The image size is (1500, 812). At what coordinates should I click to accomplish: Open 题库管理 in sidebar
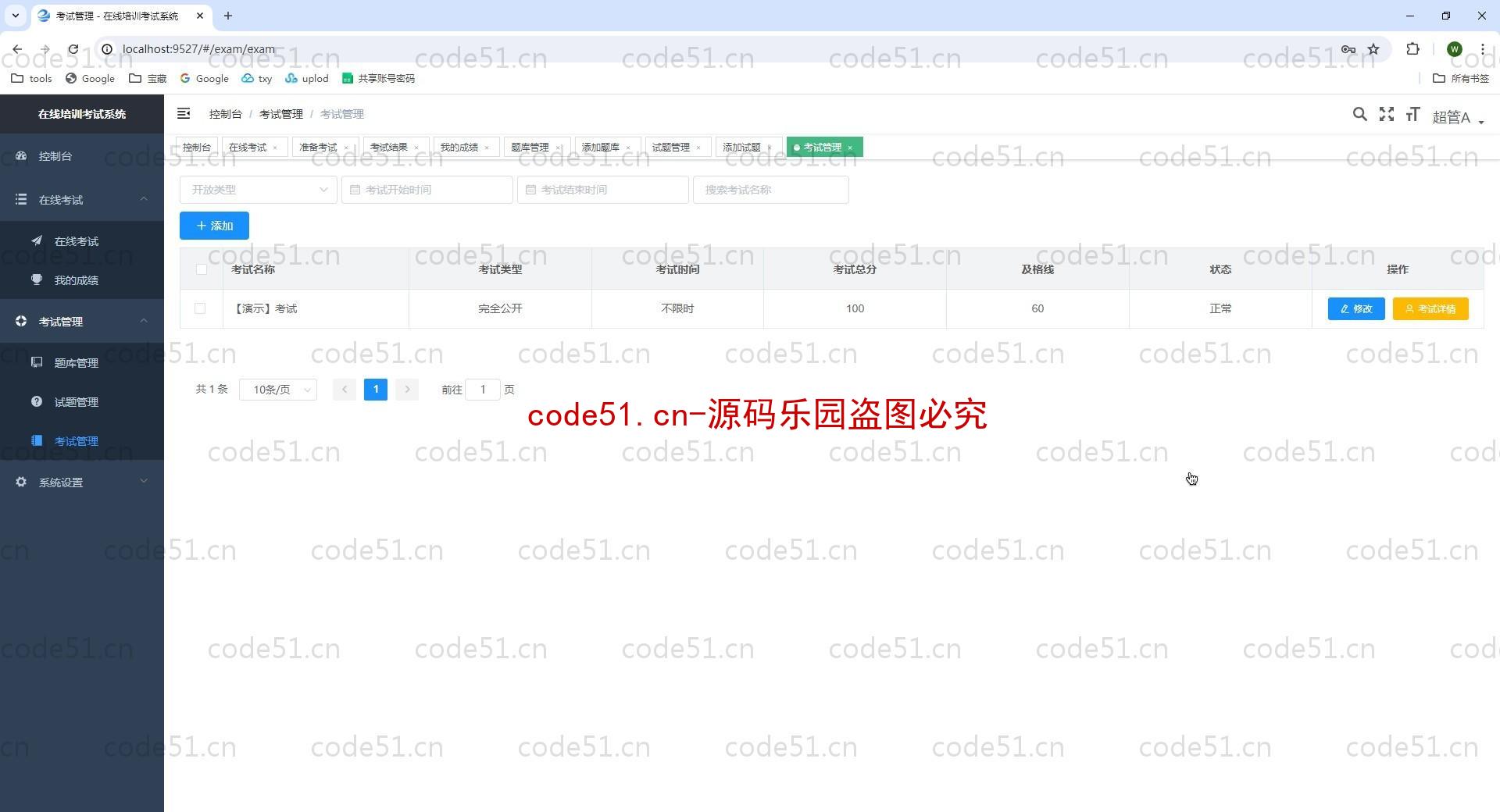pyautogui.click(x=82, y=363)
